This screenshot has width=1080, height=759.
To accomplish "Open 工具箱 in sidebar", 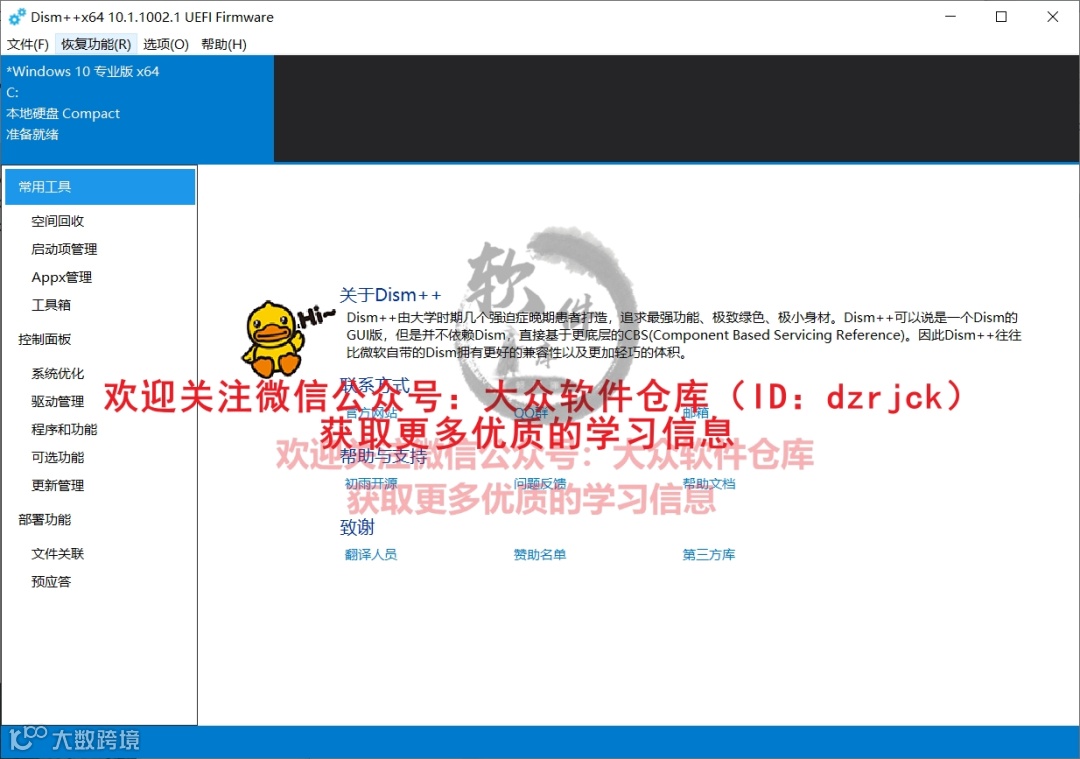I will pos(50,305).
